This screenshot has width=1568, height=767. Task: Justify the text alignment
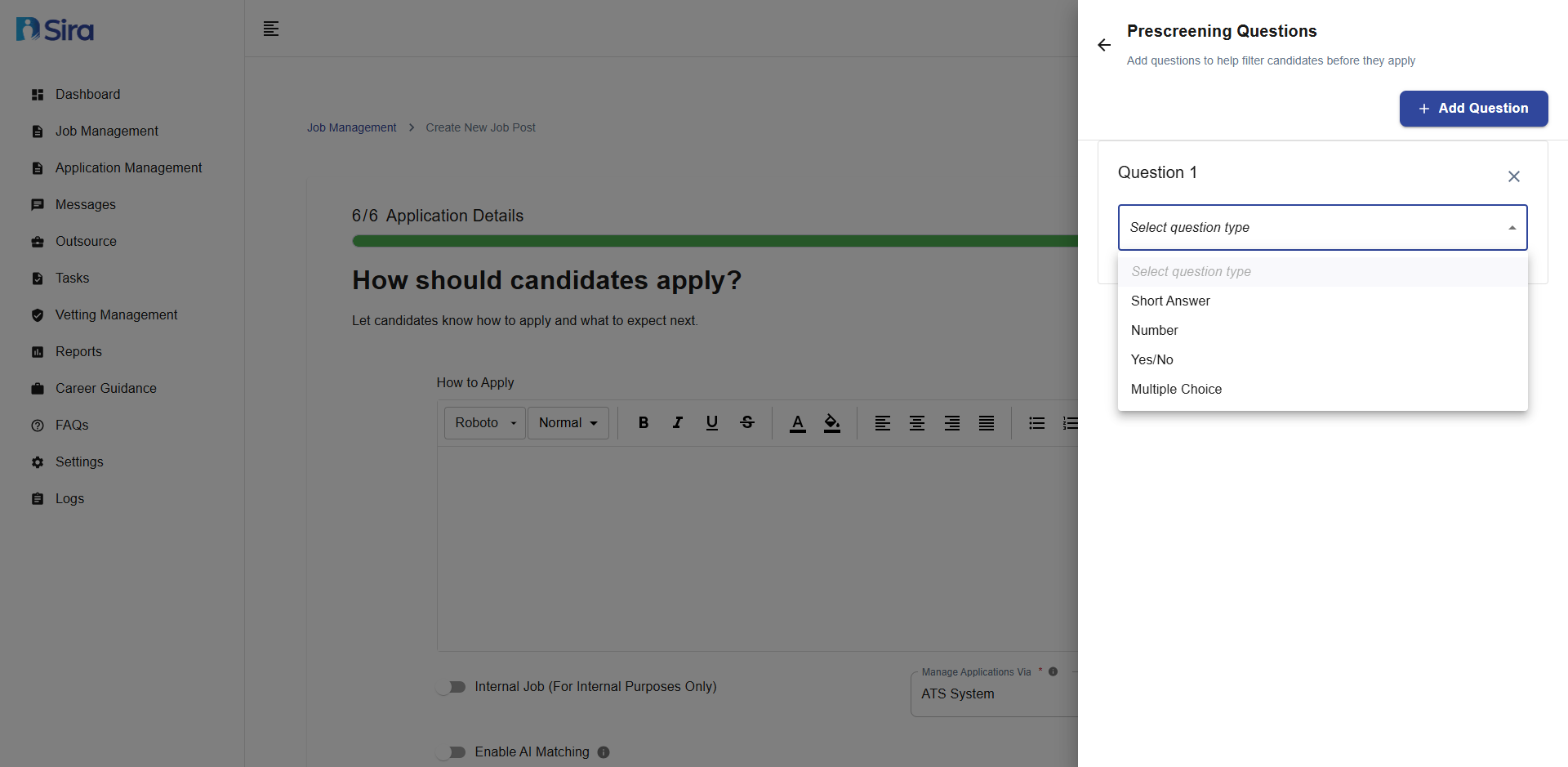coord(987,423)
